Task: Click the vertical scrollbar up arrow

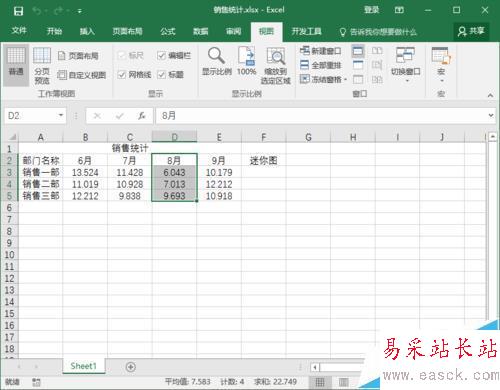Action: pos(493,136)
